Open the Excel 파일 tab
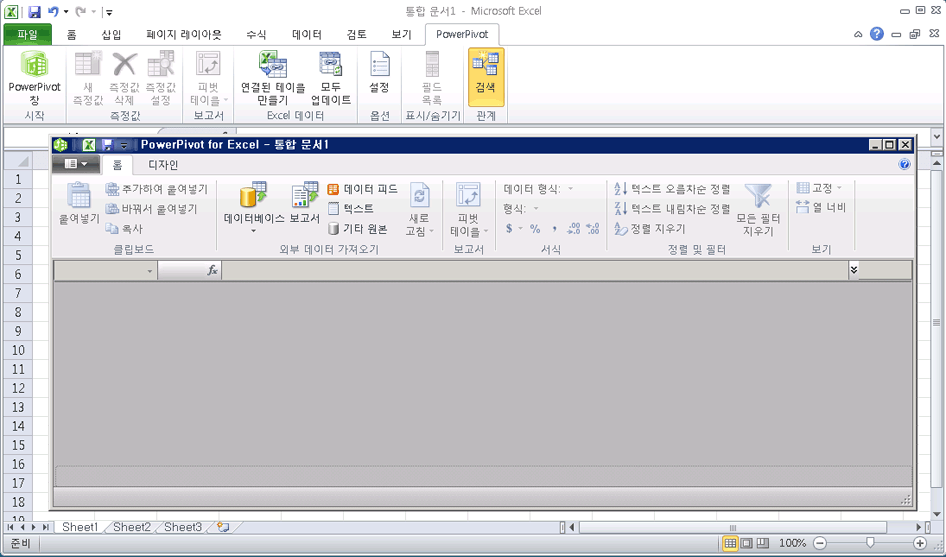 (28, 34)
